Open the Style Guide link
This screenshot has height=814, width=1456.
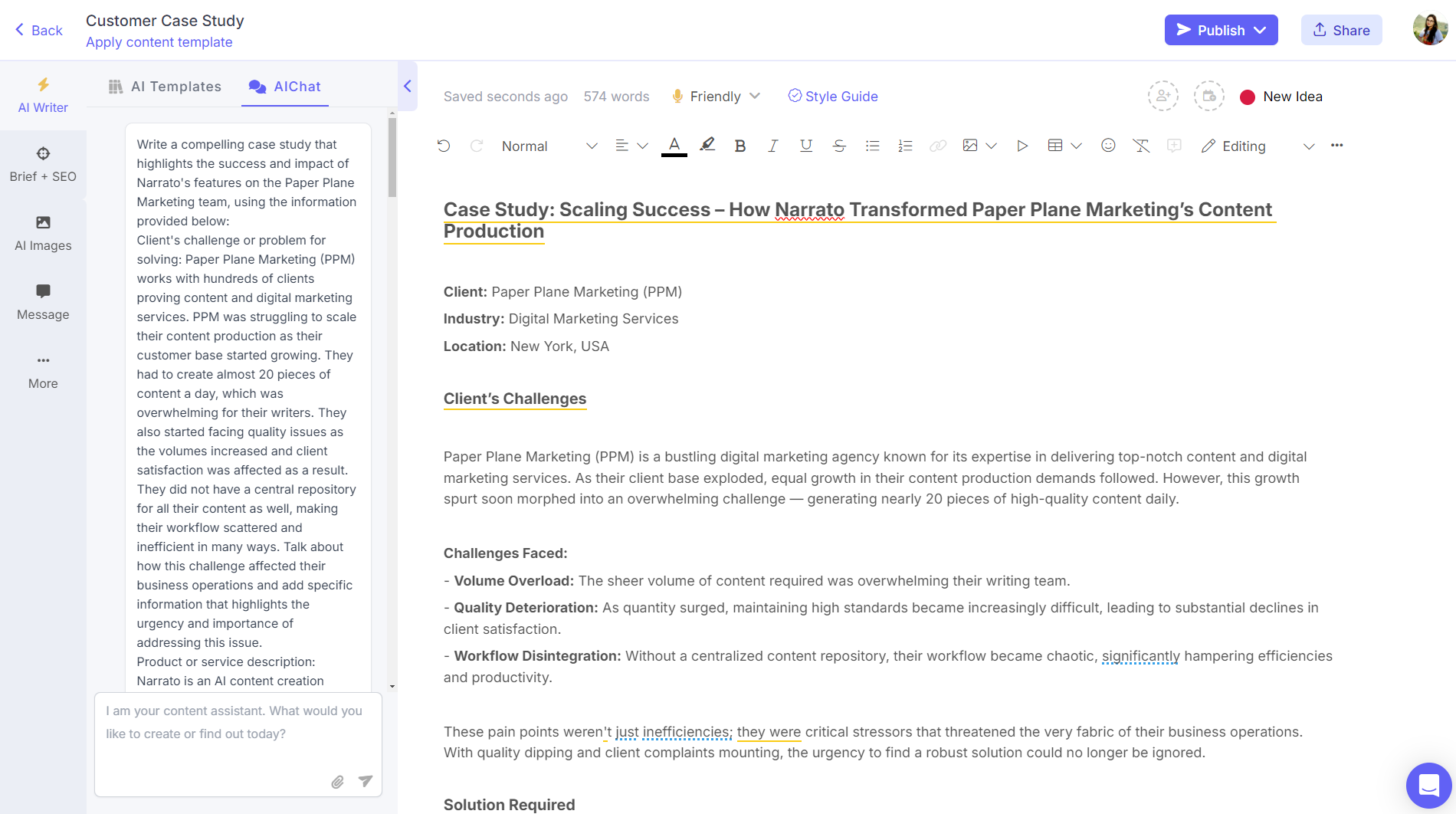click(833, 97)
